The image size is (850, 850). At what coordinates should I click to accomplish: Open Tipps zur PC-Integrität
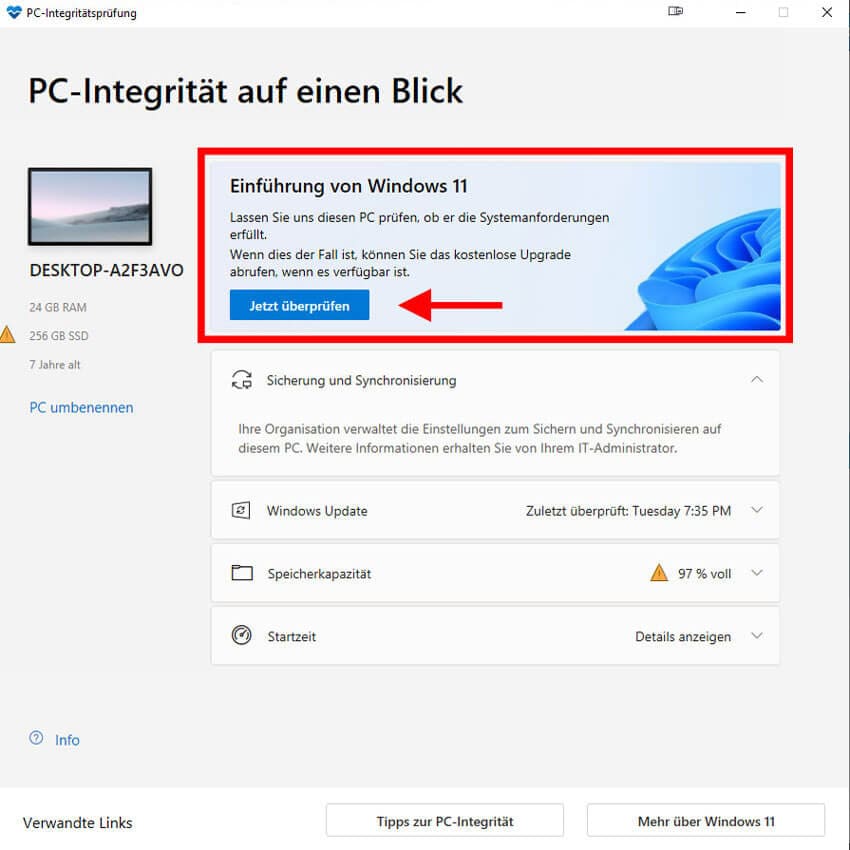(x=445, y=821)
